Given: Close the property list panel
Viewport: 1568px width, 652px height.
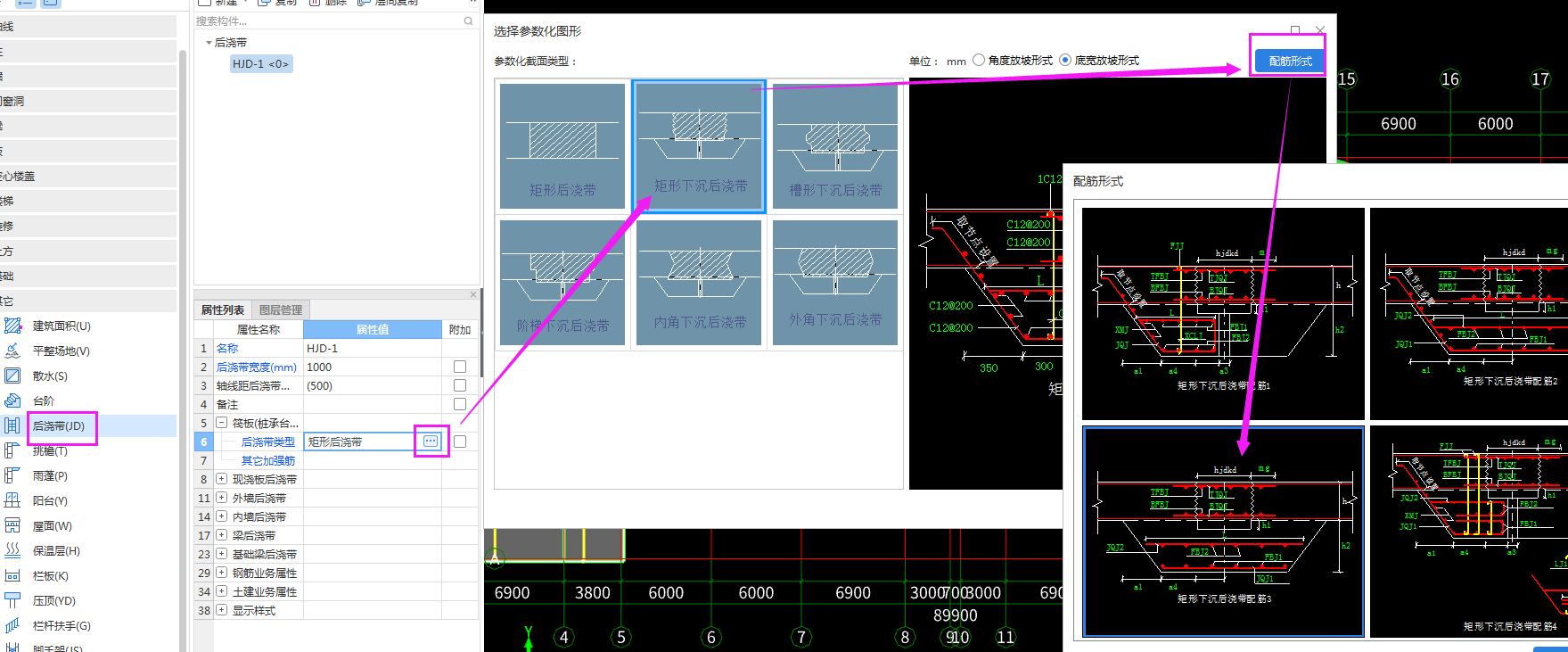Looking at the screenshot, I should pos(473,294).
